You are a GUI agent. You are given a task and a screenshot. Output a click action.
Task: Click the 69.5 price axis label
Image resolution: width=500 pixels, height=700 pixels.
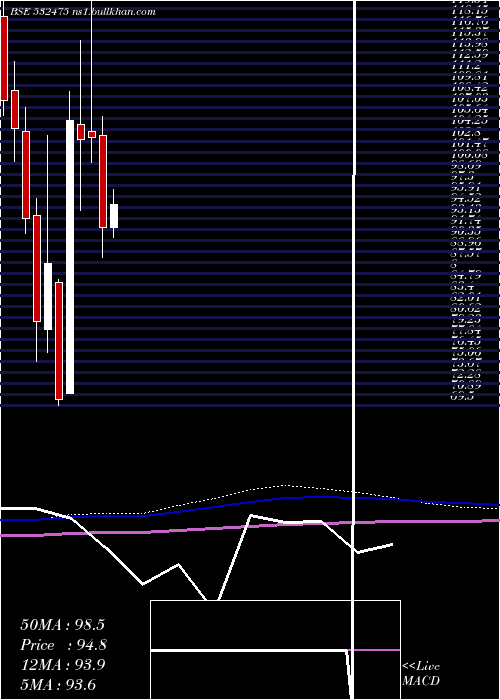pyautogui.click(x=463, y=396)
